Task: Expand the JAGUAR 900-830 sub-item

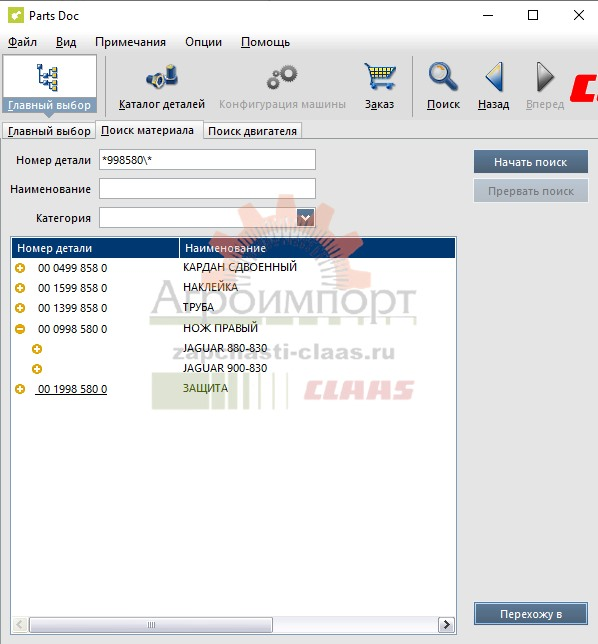Action: point(37,369)
